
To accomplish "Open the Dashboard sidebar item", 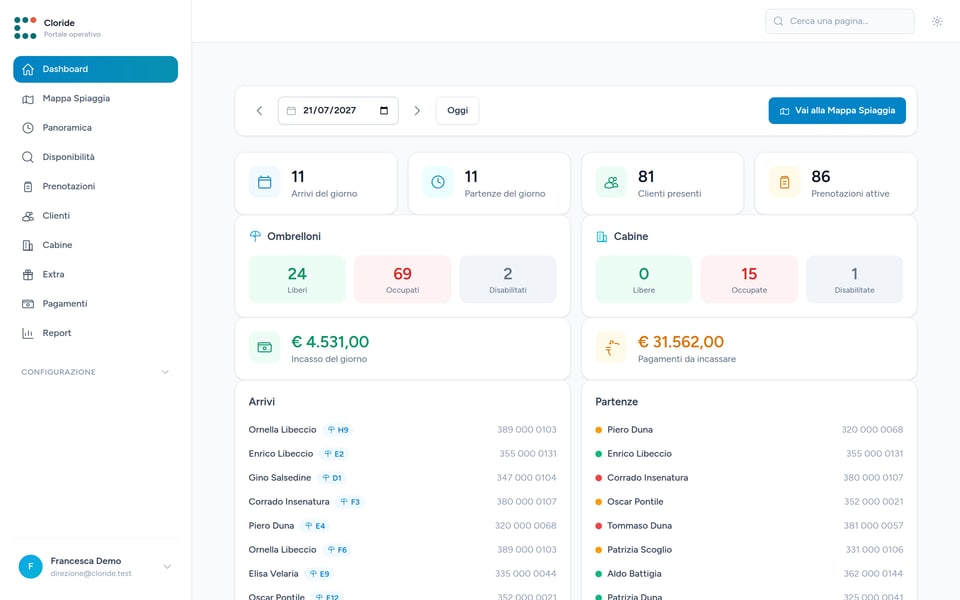I will pos(96,69).
